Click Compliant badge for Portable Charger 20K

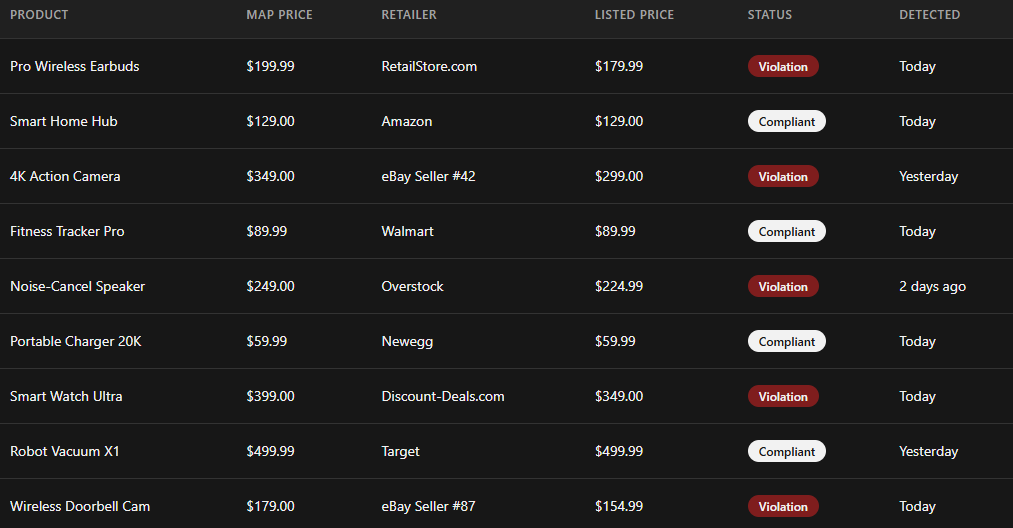[786, 342]
